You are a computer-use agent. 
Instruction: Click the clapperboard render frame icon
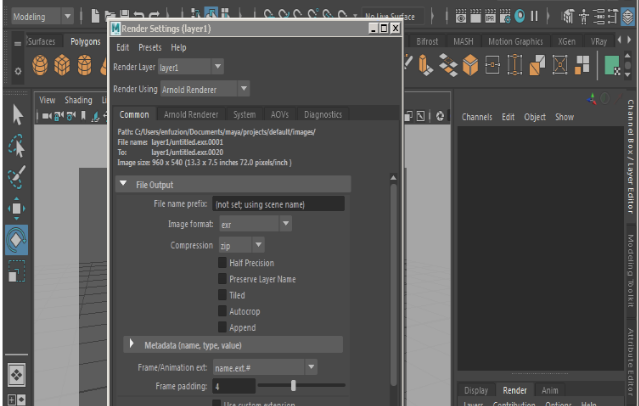click(476, 16)
